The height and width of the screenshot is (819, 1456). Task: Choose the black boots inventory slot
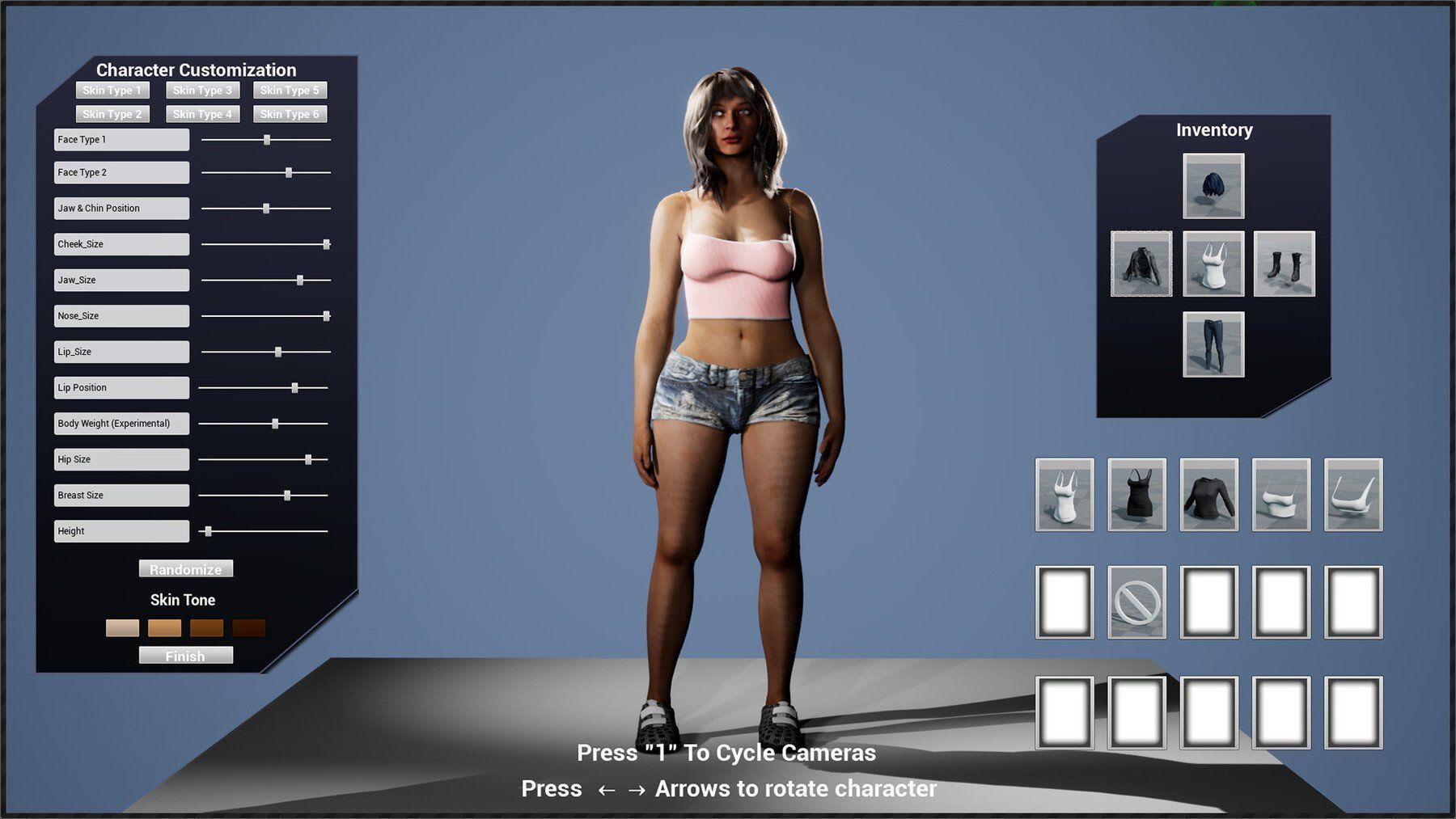click(1284, 264)
